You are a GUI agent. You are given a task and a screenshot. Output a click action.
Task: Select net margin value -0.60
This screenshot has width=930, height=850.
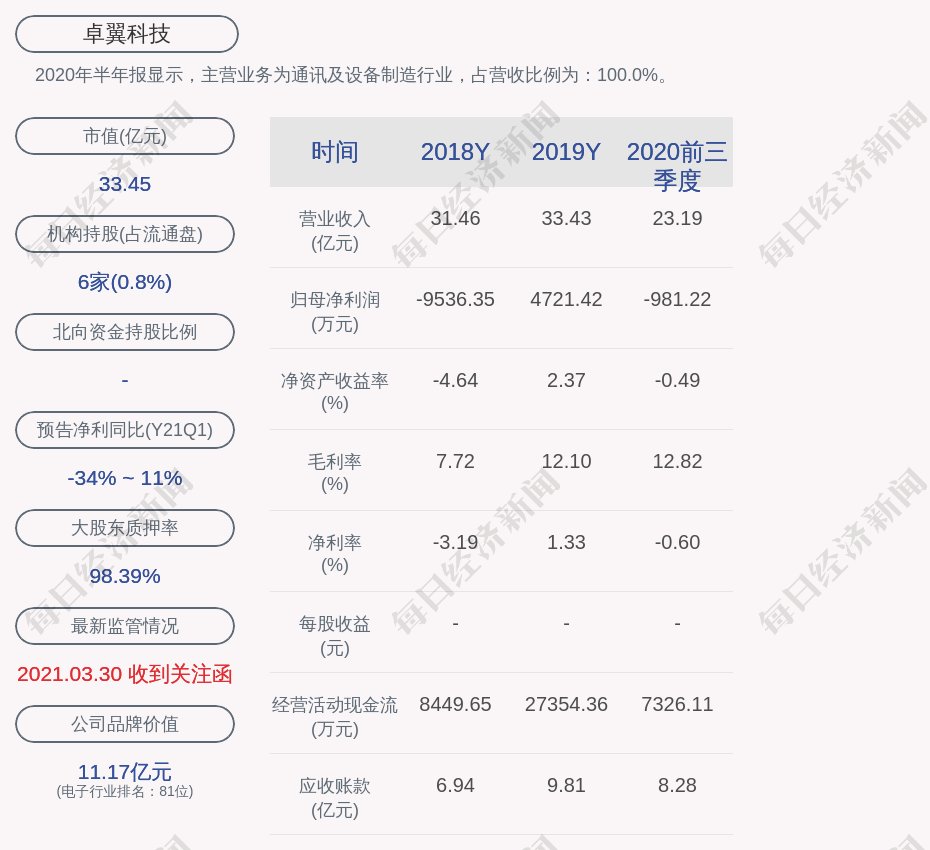point(677,542)
